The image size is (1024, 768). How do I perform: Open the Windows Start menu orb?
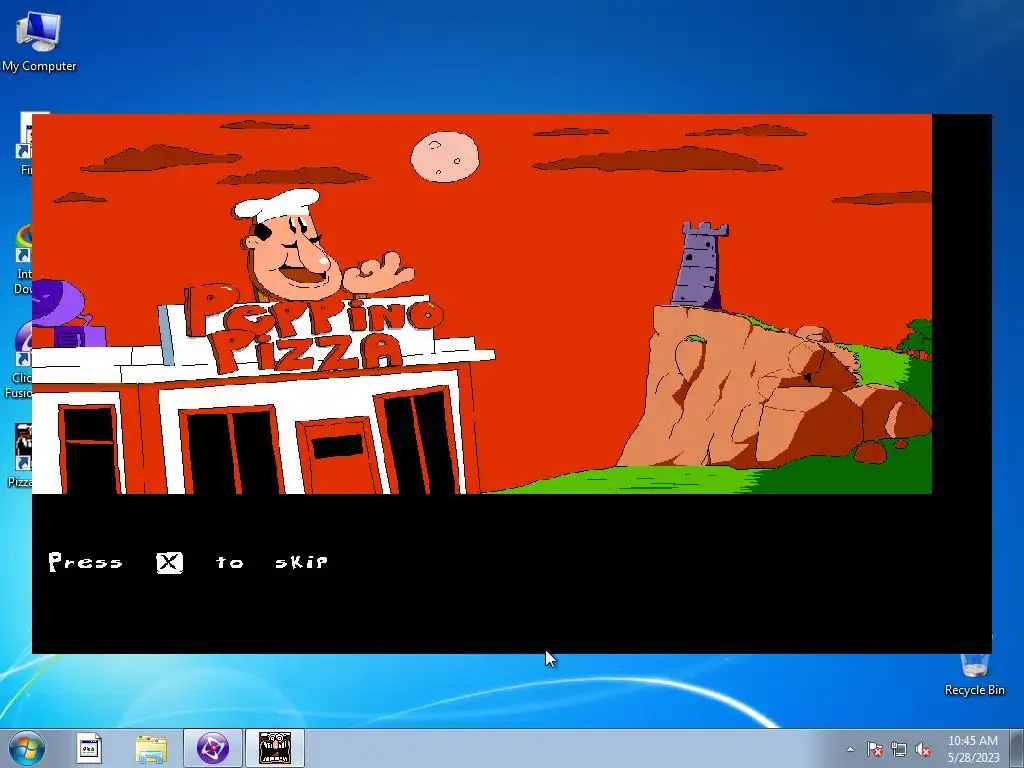[x=26, y=748]
